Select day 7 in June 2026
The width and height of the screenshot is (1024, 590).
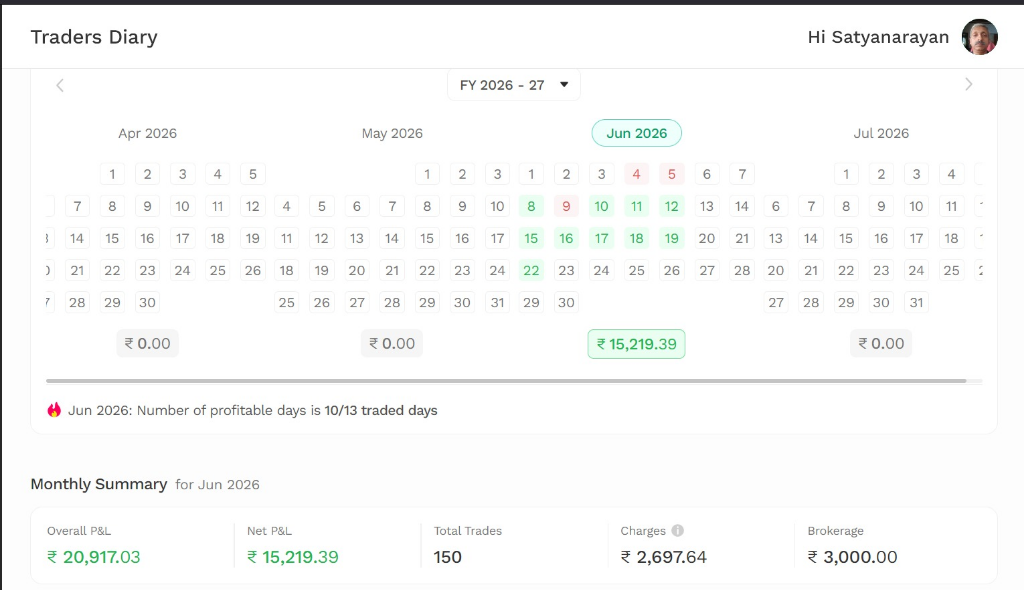tap(742, 174)
